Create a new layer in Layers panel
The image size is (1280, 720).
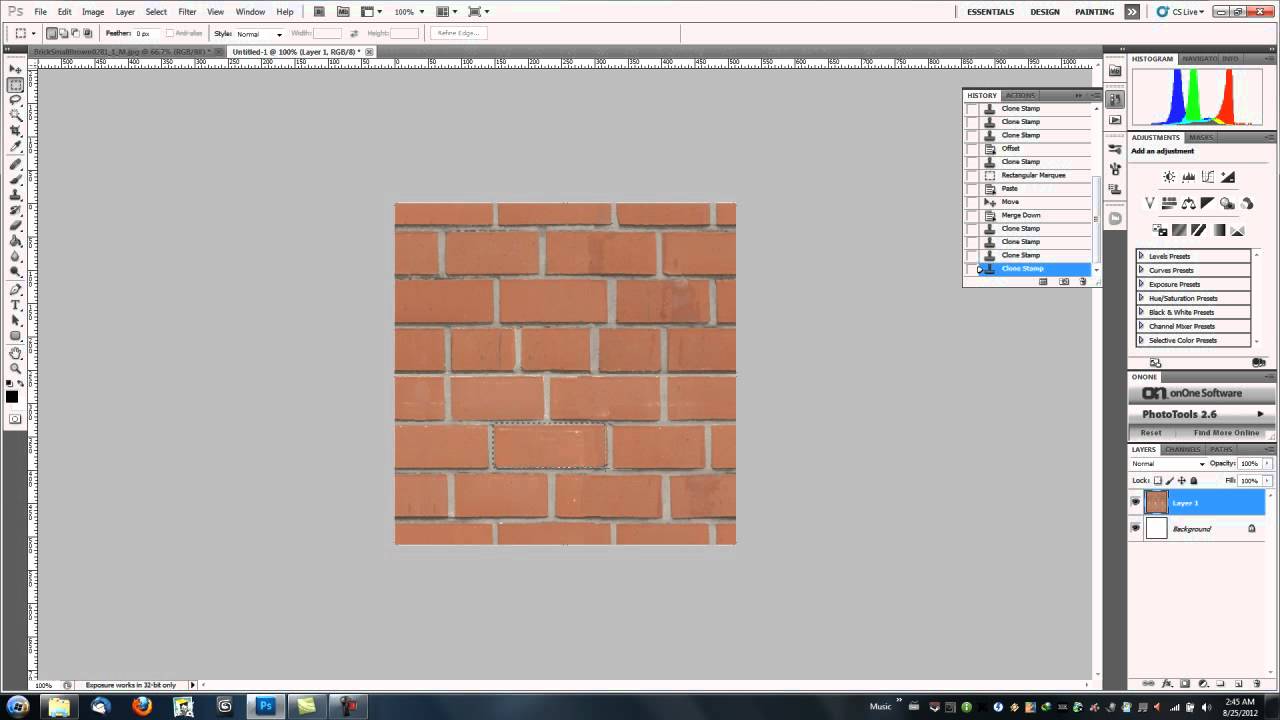point(1238,684)
